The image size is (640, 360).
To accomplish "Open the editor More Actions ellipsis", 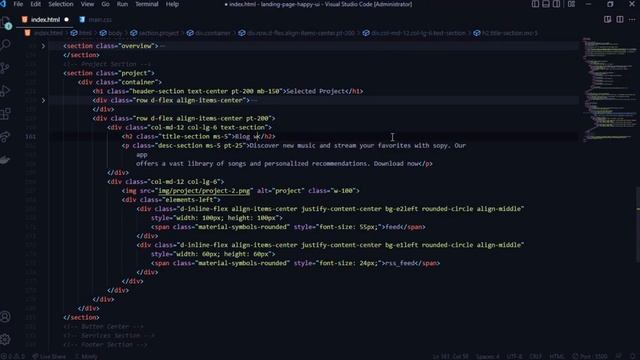I will click(x=632, y=20).
